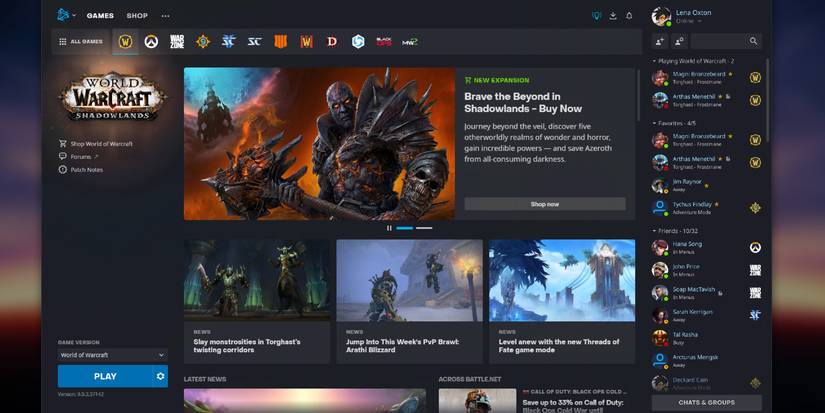Image resolution: width=825 pixels, height=413 pixels.
Task: Open the Threads of Fate news card
Action: point(562,301)
